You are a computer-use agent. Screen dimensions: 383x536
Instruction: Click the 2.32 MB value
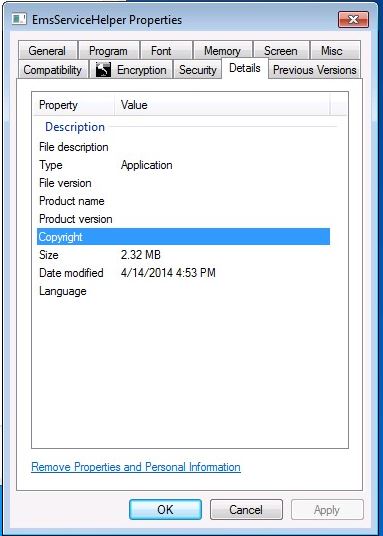point(141,255)
